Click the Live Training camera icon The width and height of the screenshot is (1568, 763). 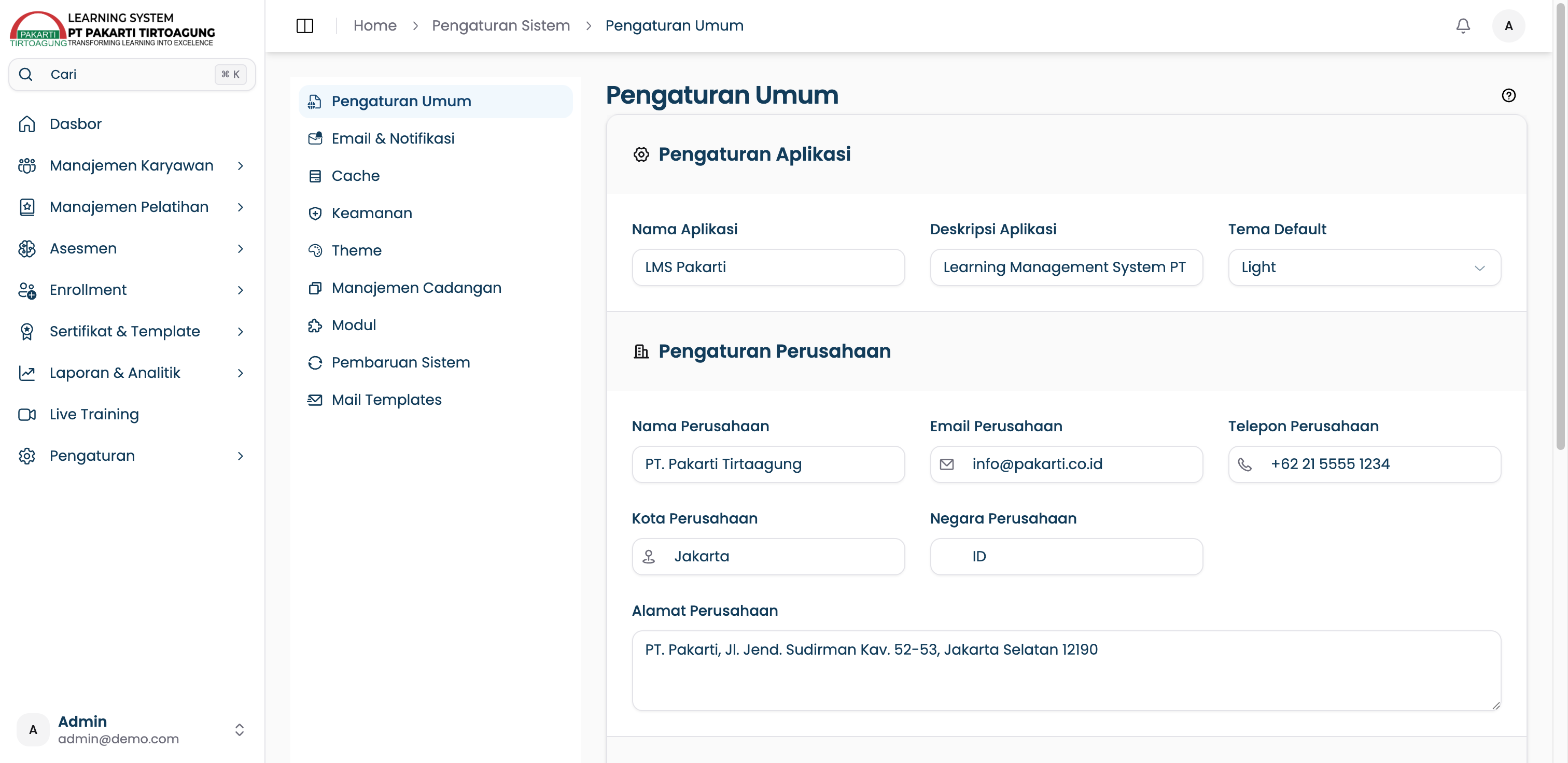[x=27, y=414]
